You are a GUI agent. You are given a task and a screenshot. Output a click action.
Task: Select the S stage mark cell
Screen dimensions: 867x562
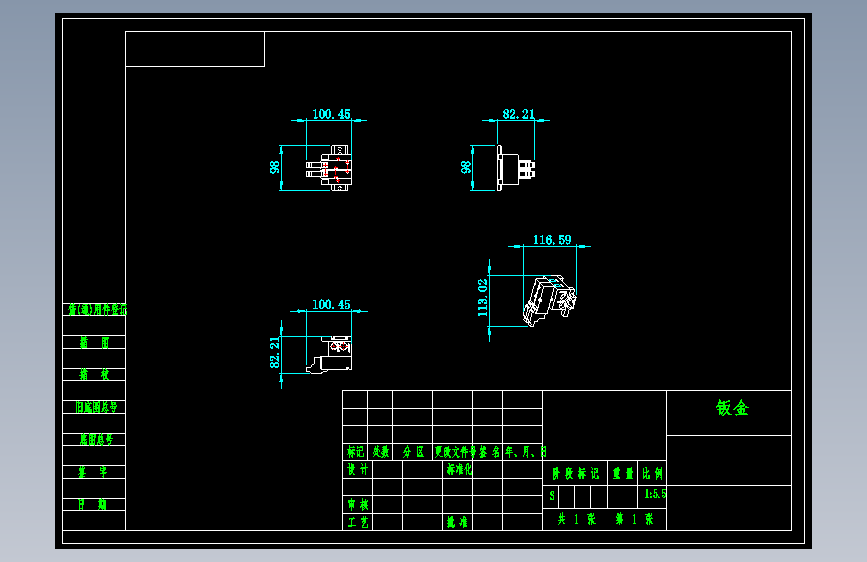coord(552,496)
